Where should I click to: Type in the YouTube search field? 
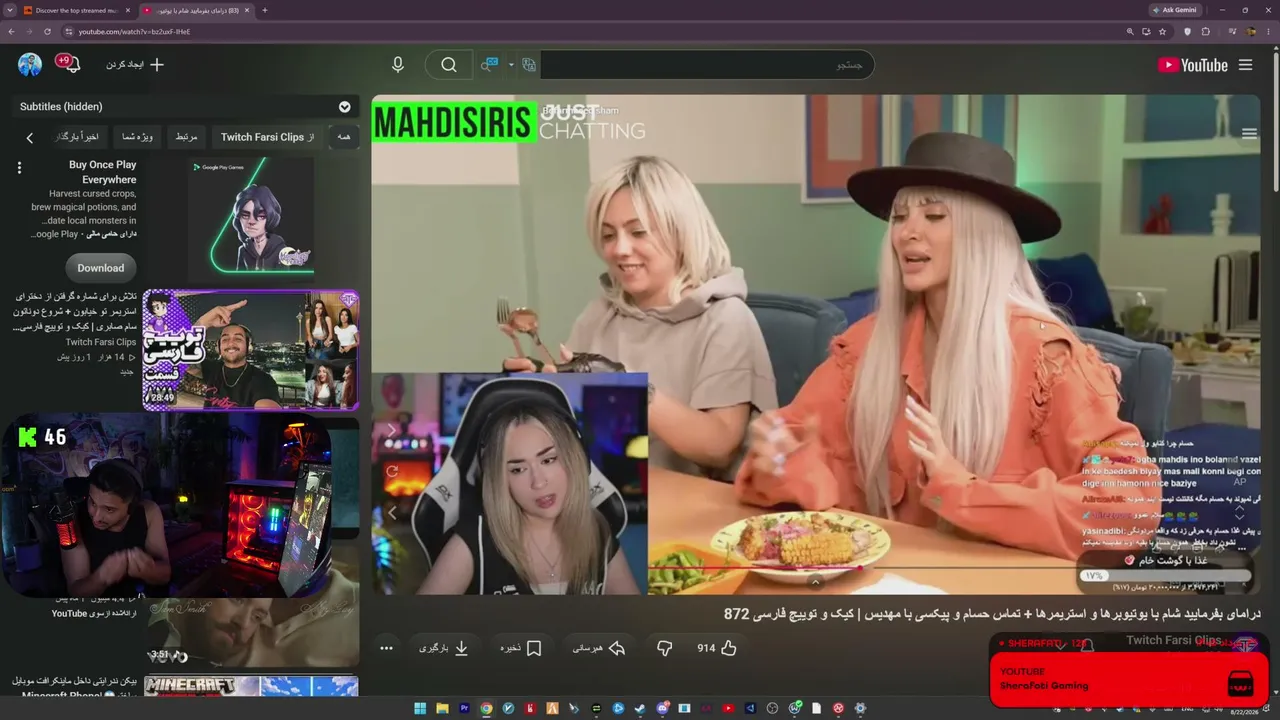click(x=706, y=65)
